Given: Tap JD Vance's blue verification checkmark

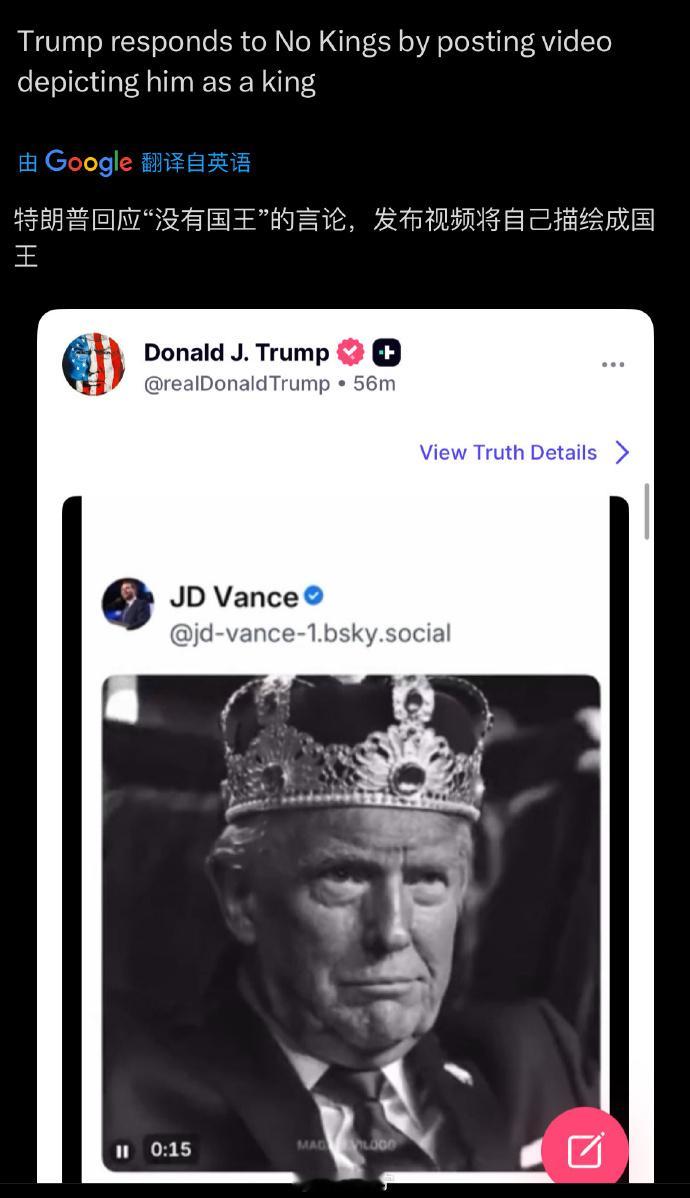Looking at the screenshot, I should [x=314, y=595].
